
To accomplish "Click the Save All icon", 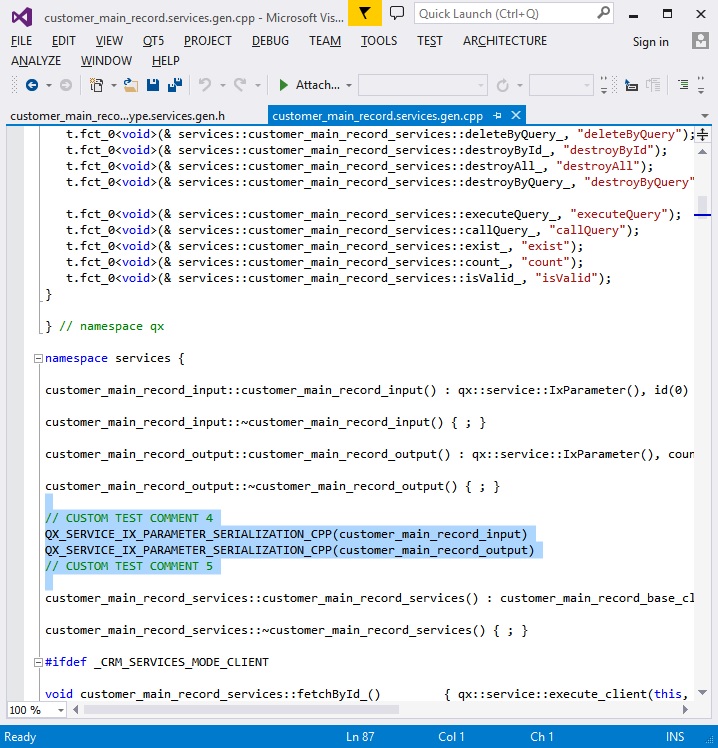I will point(175,85).
